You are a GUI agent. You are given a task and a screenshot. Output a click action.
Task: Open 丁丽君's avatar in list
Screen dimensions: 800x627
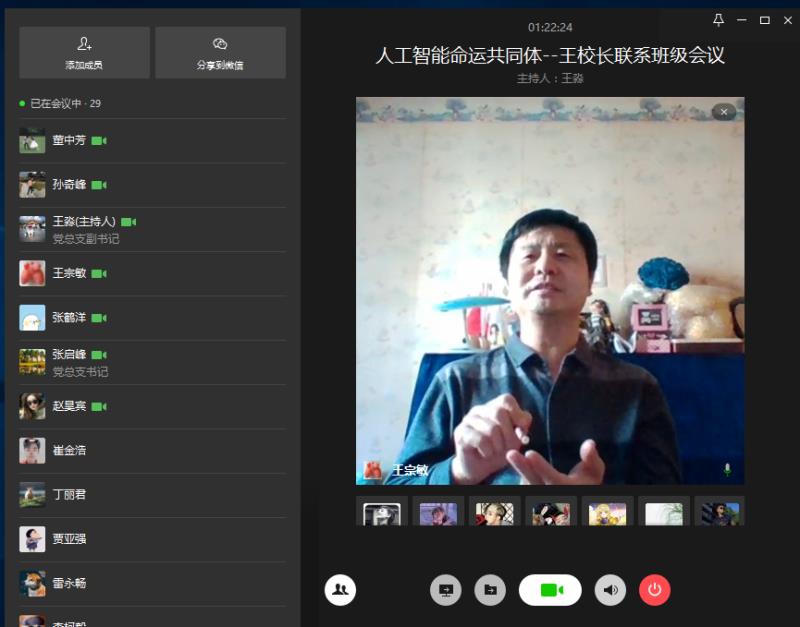pyautogui.click(x=32, y=494)
